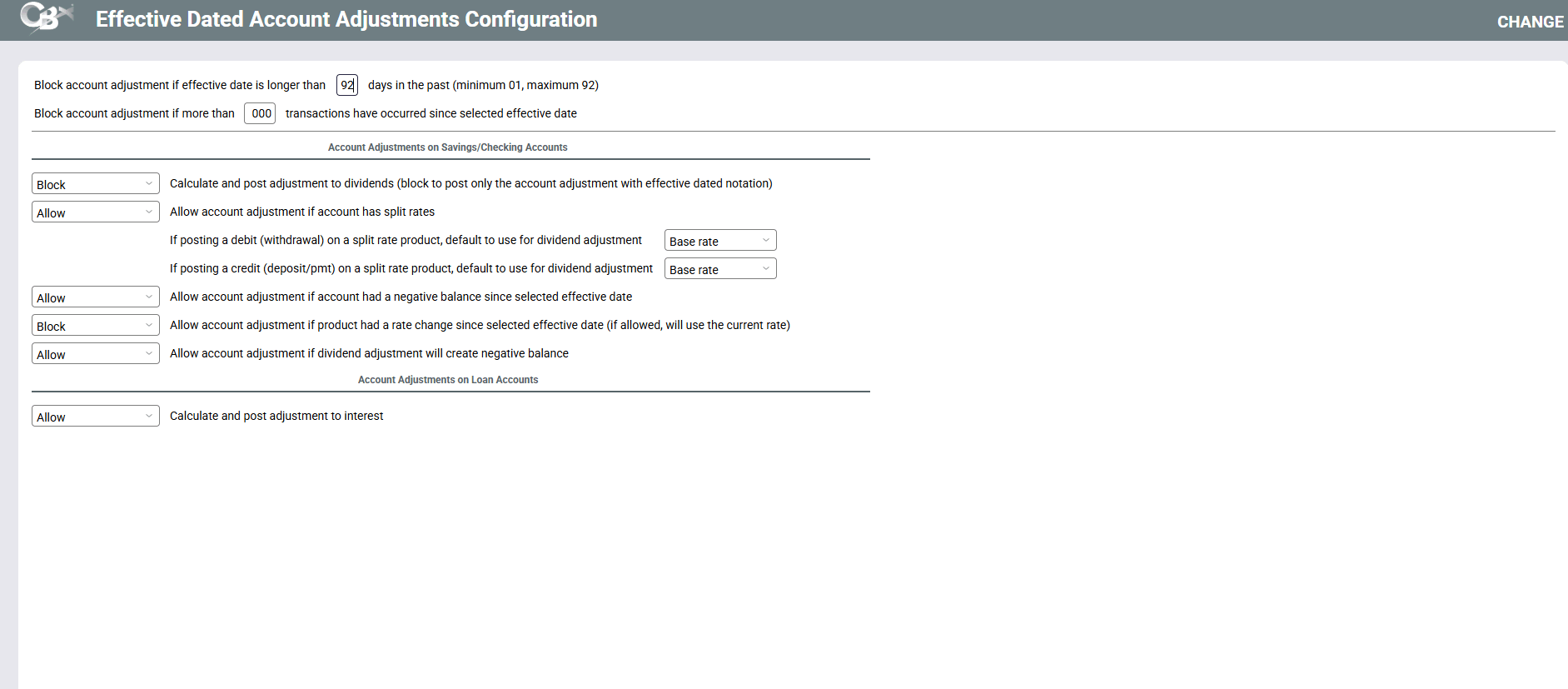The image size is (1568, 689).
Task: Click the Effective Dated Account Adjustments Configuration title
Action: (x=346, y=19)
